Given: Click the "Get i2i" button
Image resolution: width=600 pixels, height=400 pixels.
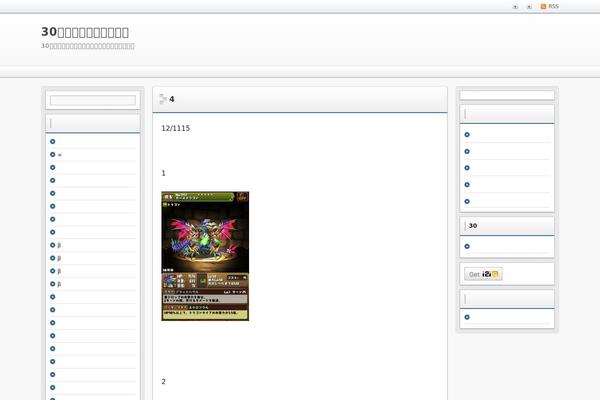Looking at the screenshot, I should [x=483, y=274].
